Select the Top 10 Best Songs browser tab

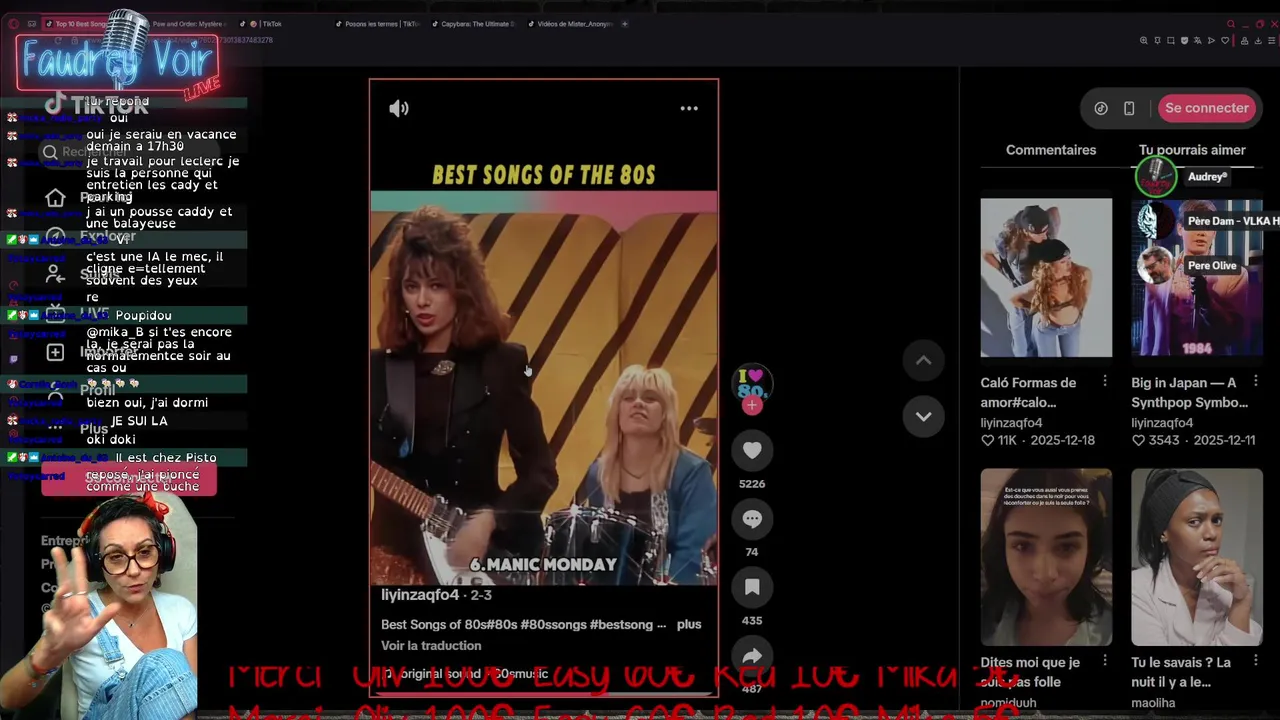(x=80, y=24)
